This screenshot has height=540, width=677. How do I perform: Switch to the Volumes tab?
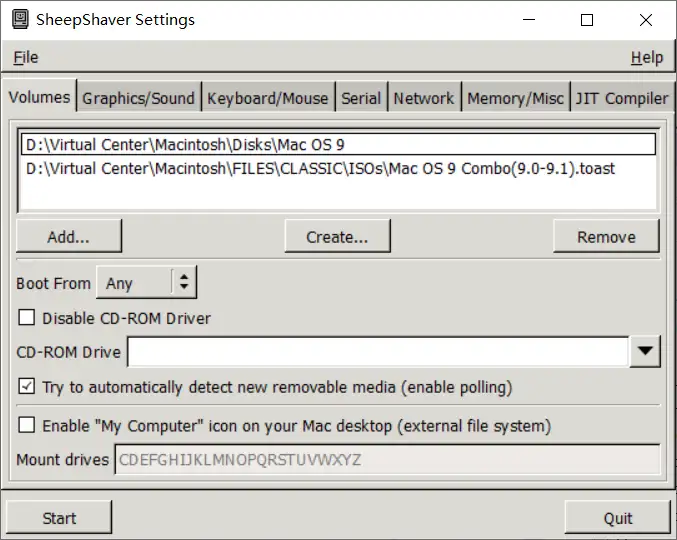[x=39, y=97]
